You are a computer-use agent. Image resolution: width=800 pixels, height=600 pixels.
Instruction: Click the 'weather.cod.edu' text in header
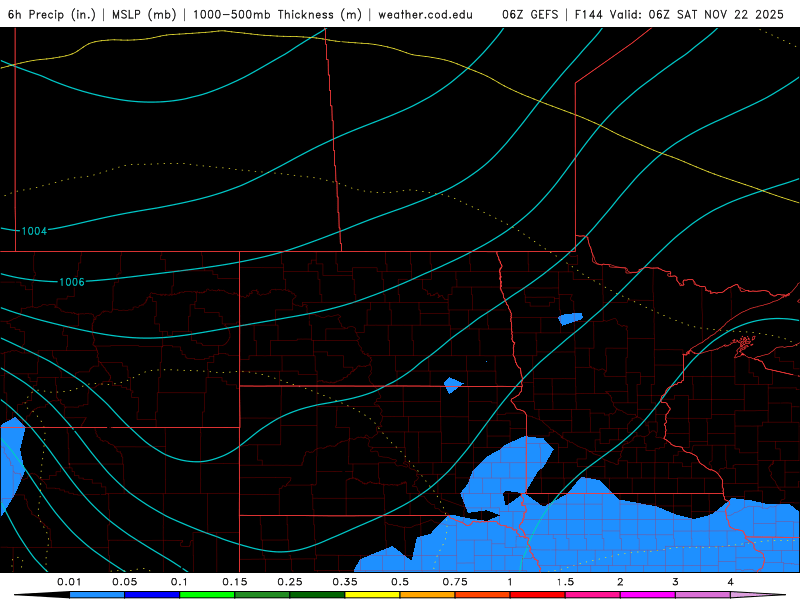coord(425,14)
